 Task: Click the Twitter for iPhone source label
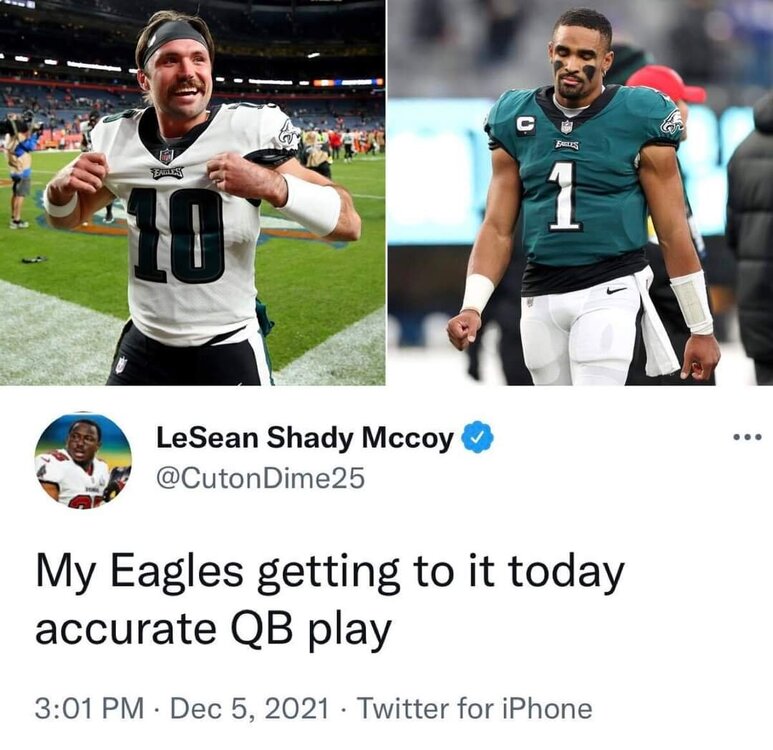[x=474, y=708]
